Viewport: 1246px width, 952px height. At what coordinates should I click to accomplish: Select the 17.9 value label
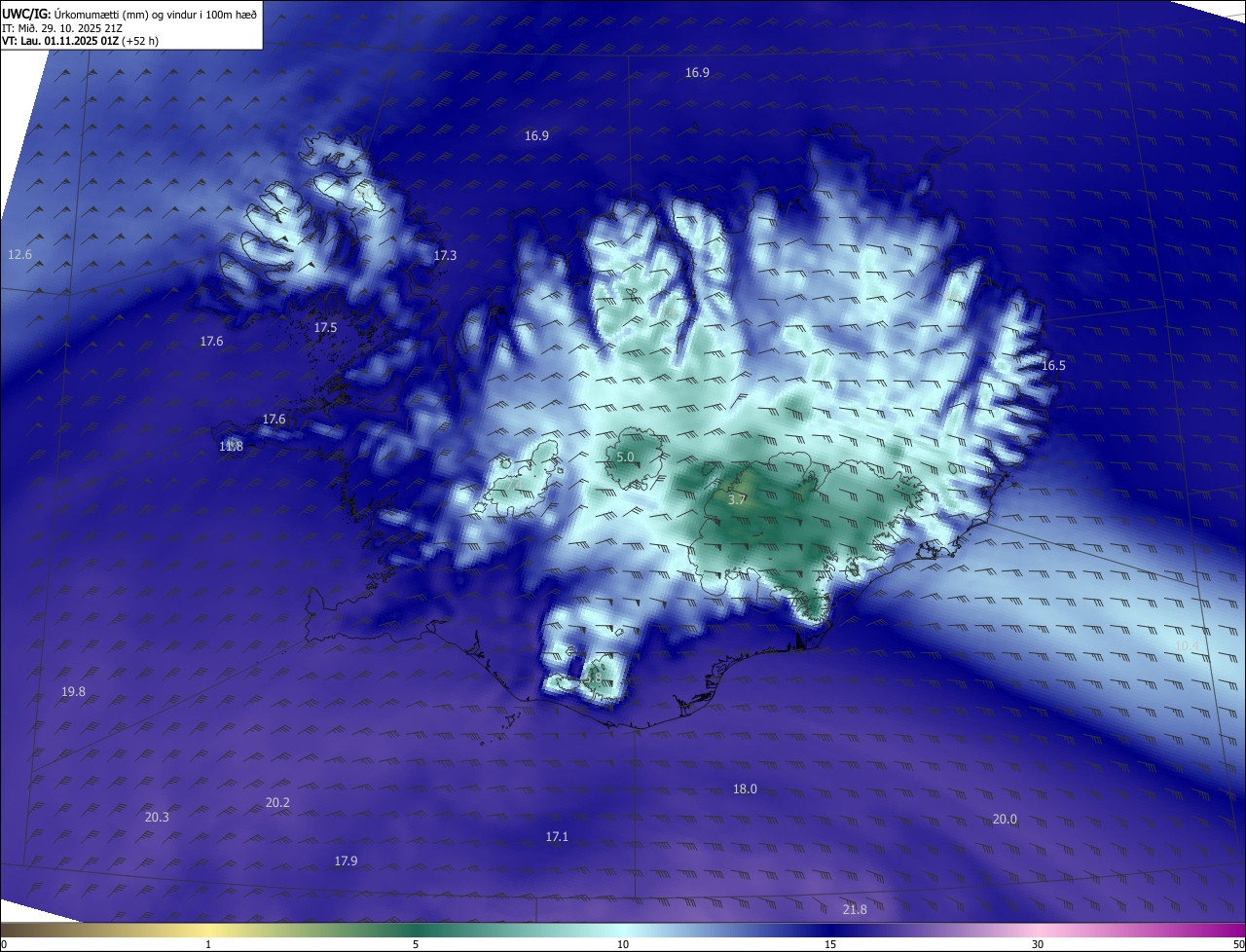click(x=346, y=861)
